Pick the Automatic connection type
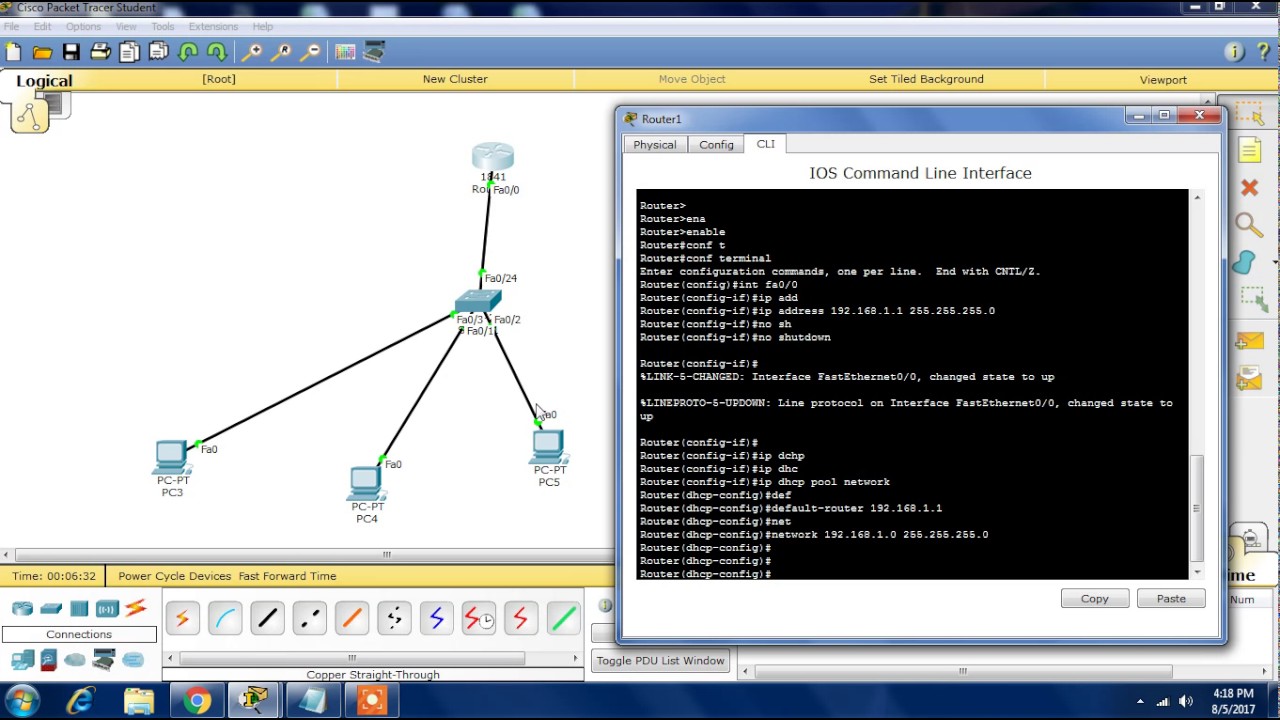 pyautogui.click(x=182, y=619)
